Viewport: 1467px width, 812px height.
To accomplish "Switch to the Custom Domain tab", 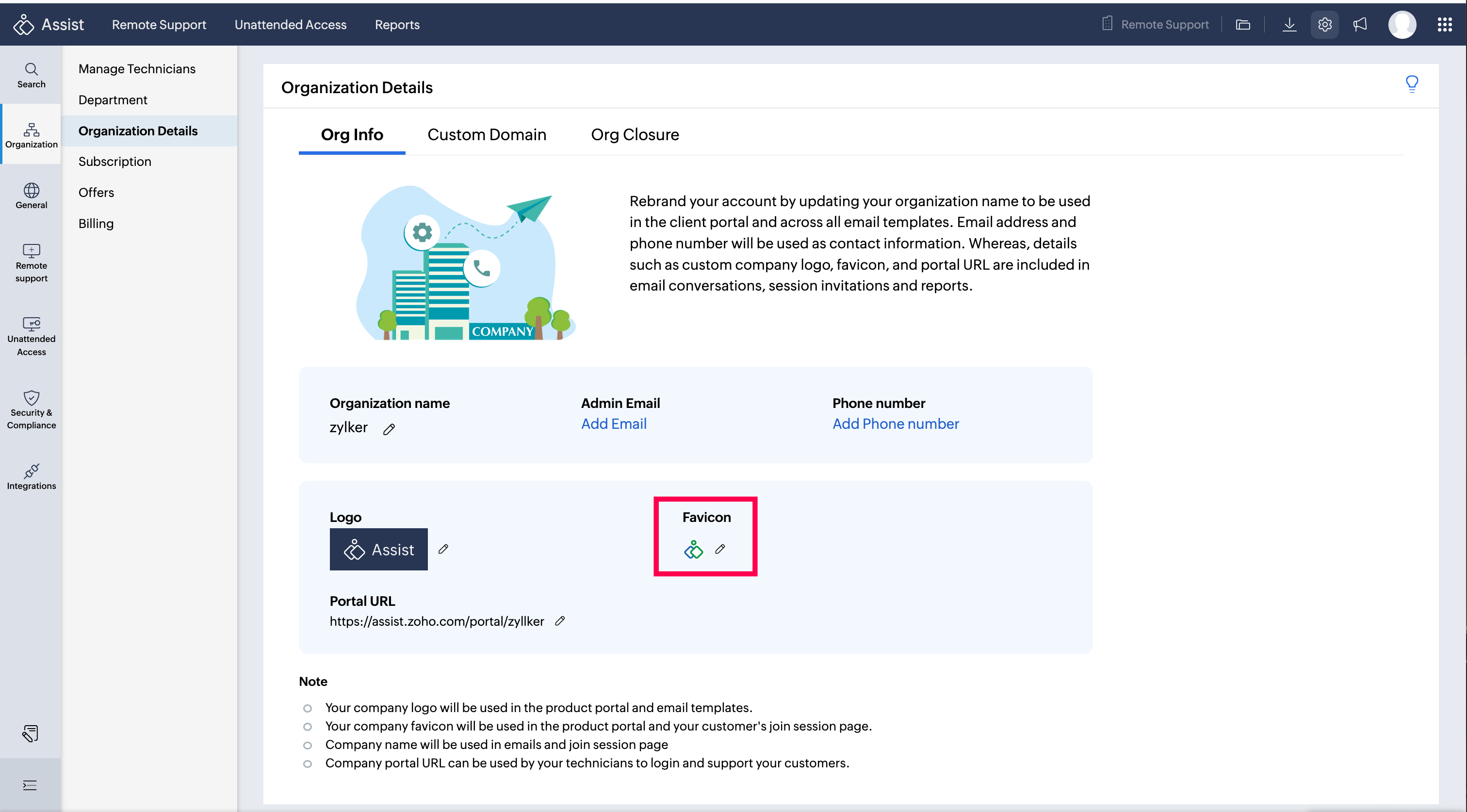I will [x=487, y=135].
